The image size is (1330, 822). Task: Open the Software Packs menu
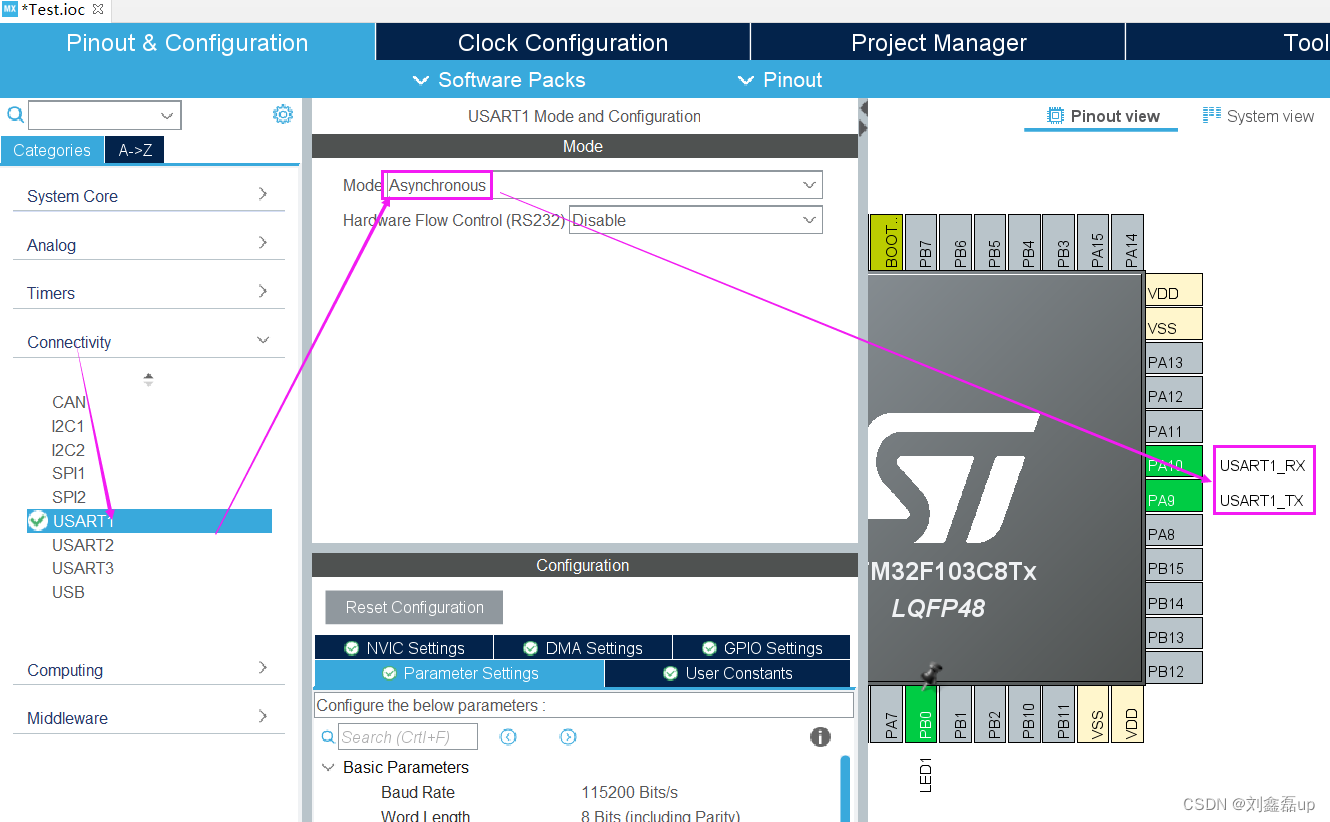pyautogui.click(x=499, y=80)
